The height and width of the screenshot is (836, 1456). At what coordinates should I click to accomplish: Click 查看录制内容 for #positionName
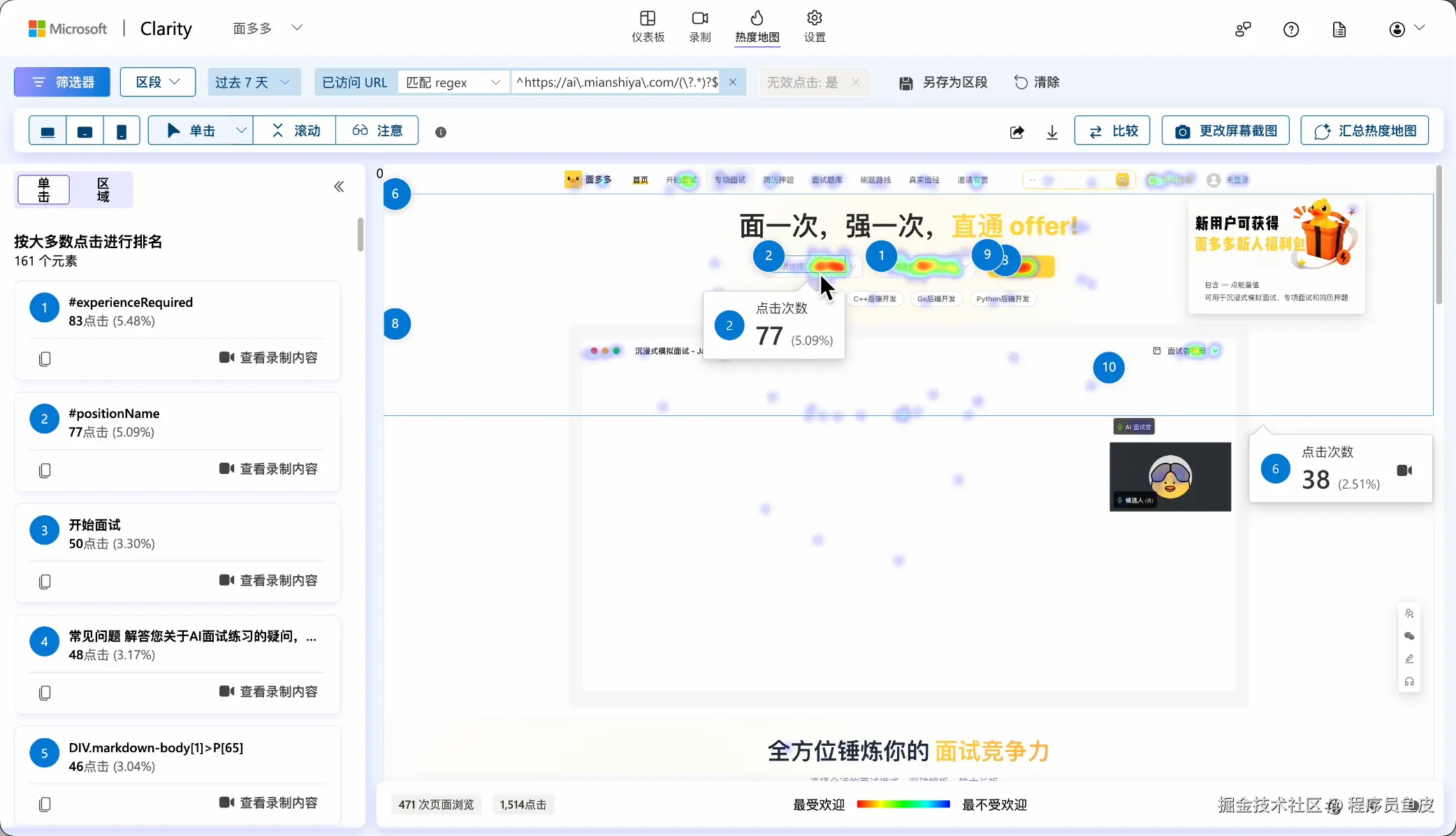point(268,468)
